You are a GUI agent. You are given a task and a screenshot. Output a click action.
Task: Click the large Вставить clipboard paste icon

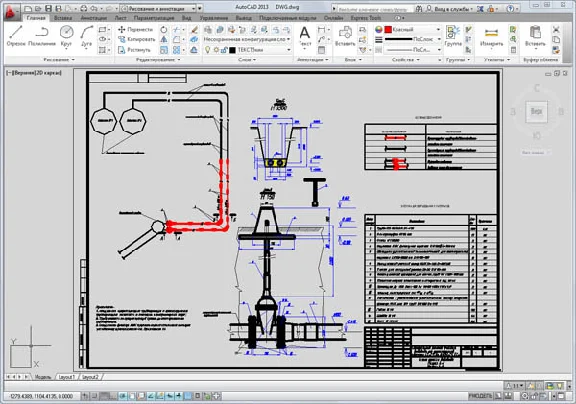point(535,36)
